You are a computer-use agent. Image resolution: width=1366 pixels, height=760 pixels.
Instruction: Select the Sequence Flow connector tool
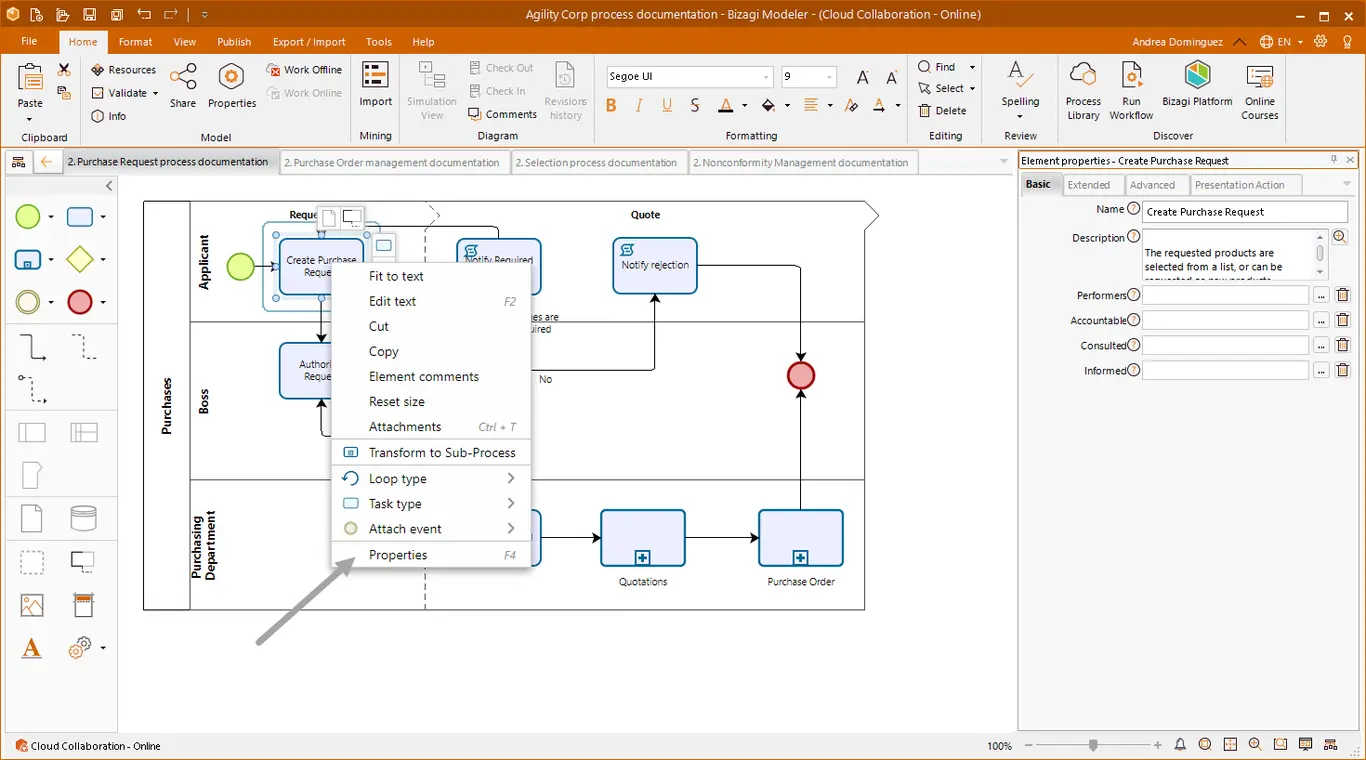coord(33,347)
